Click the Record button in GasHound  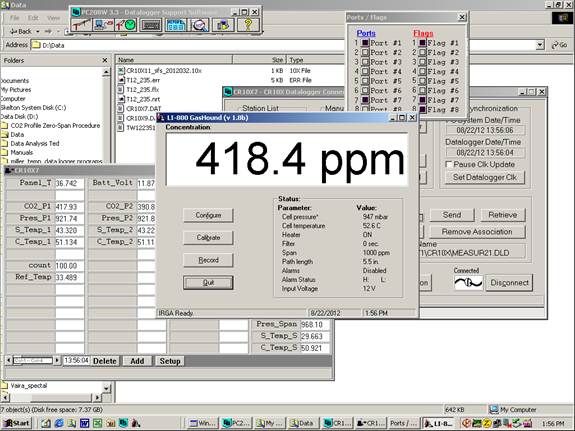tap(208, 260)
